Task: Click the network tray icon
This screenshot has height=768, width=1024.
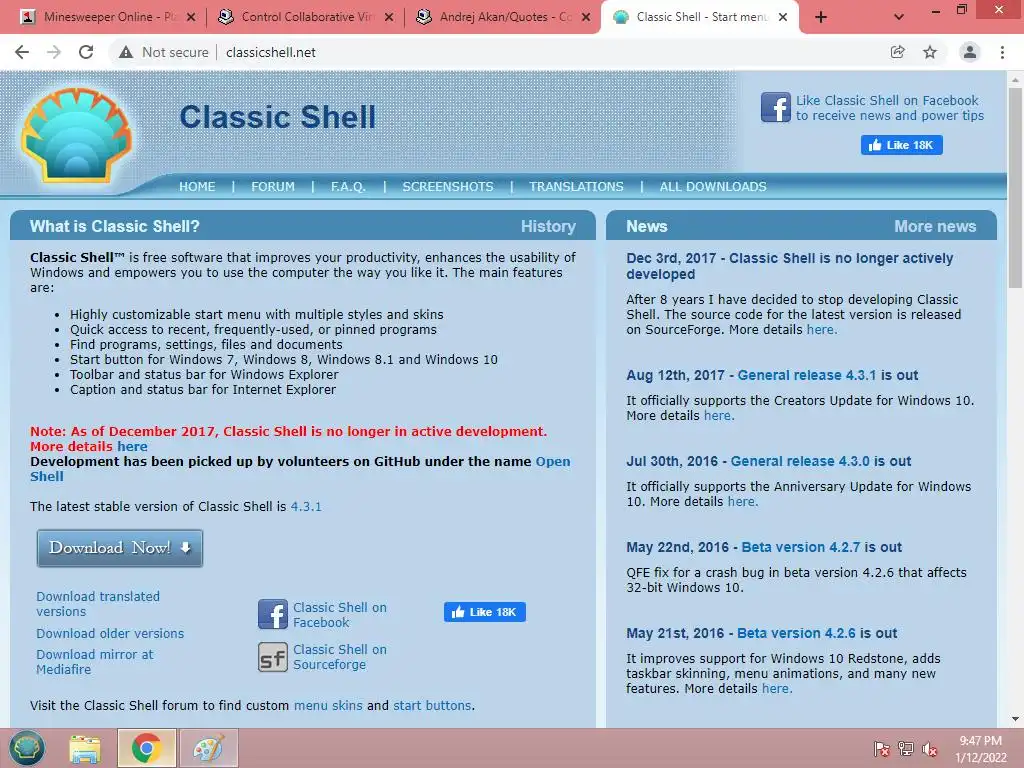Action: 906,749
